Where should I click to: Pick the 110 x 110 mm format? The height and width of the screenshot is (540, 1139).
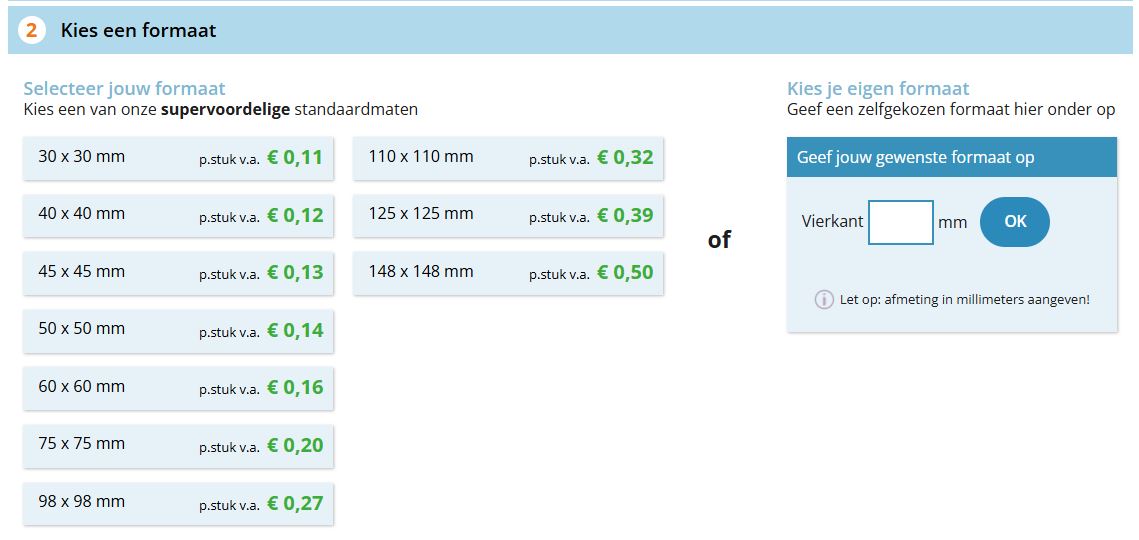[508, 158]
